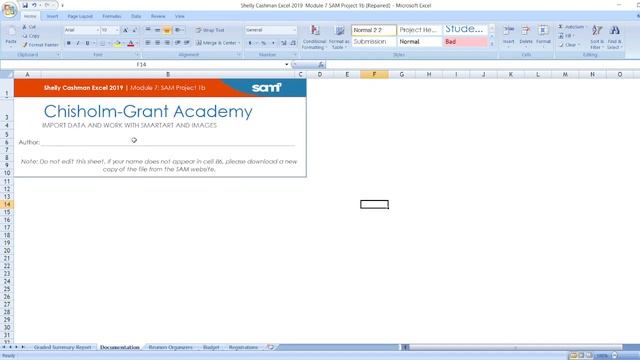640x360 pixels.
Task: Open the round Office button menu
Action: click(x=9, y=10)
